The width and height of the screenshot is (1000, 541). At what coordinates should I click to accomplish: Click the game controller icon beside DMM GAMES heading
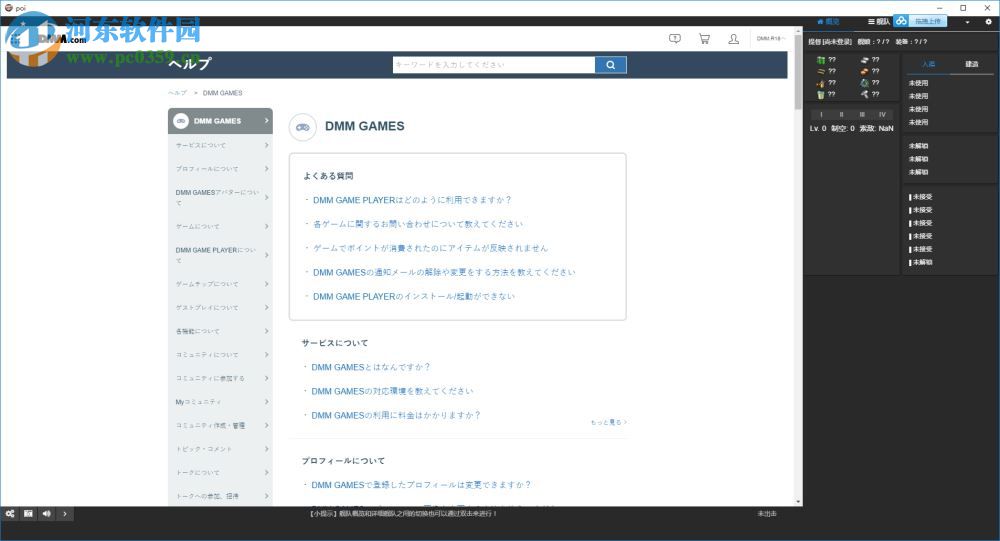[303, 127]
